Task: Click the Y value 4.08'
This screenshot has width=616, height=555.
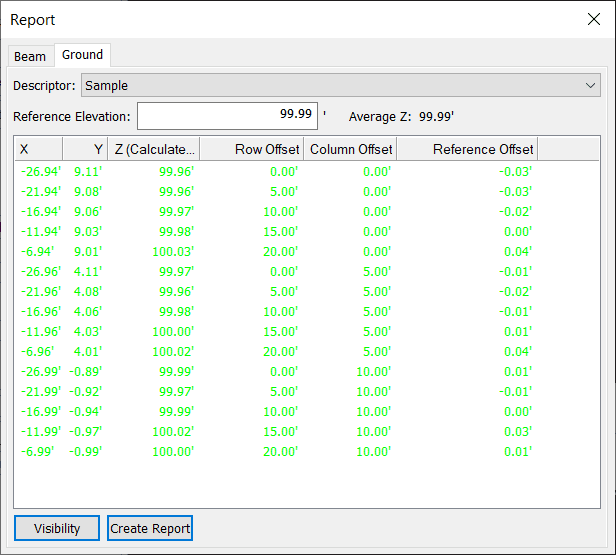Action: 88,291
